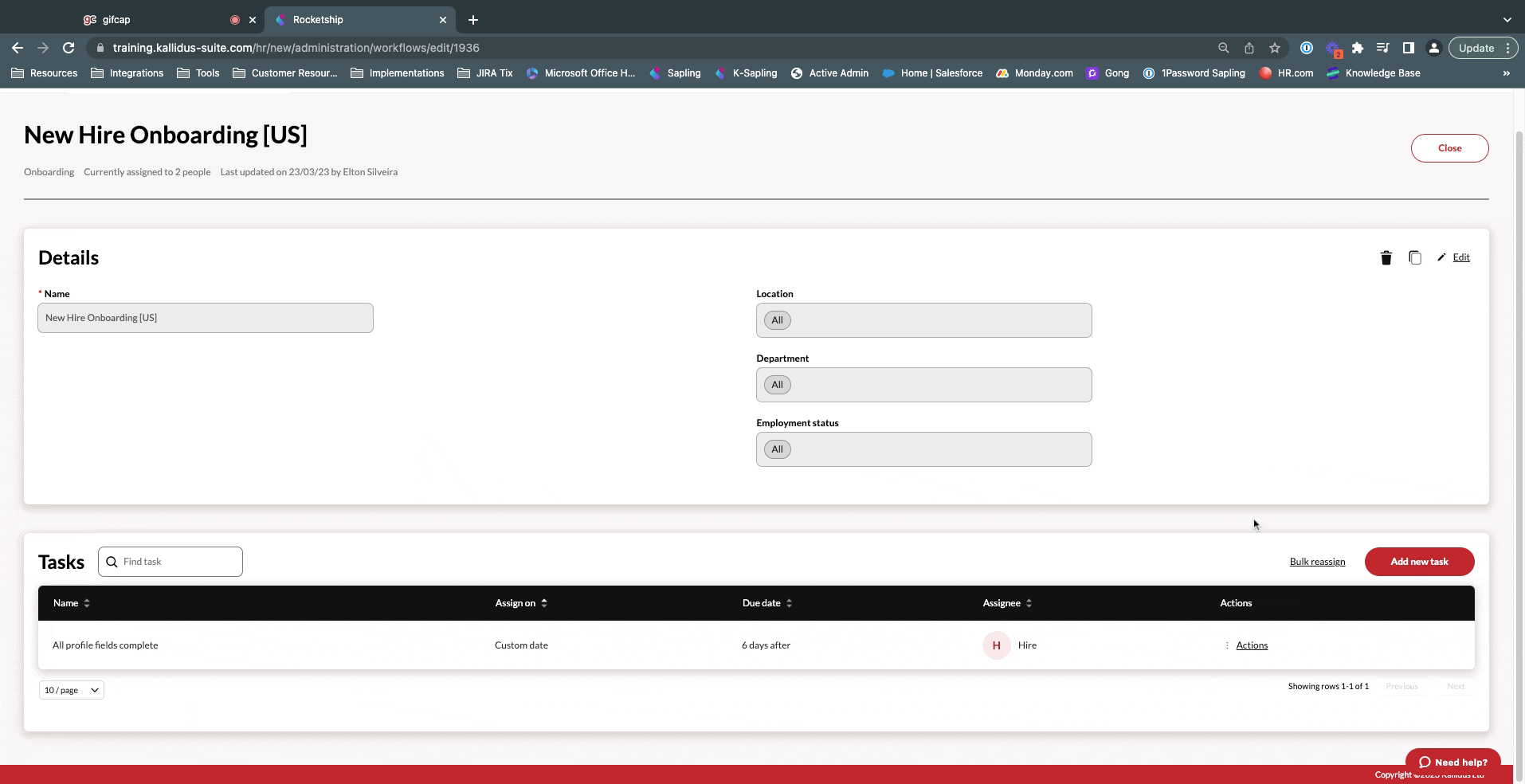1525x784 pixels.
Task: Click the Add new task button
Action: tap(1419, 562)
